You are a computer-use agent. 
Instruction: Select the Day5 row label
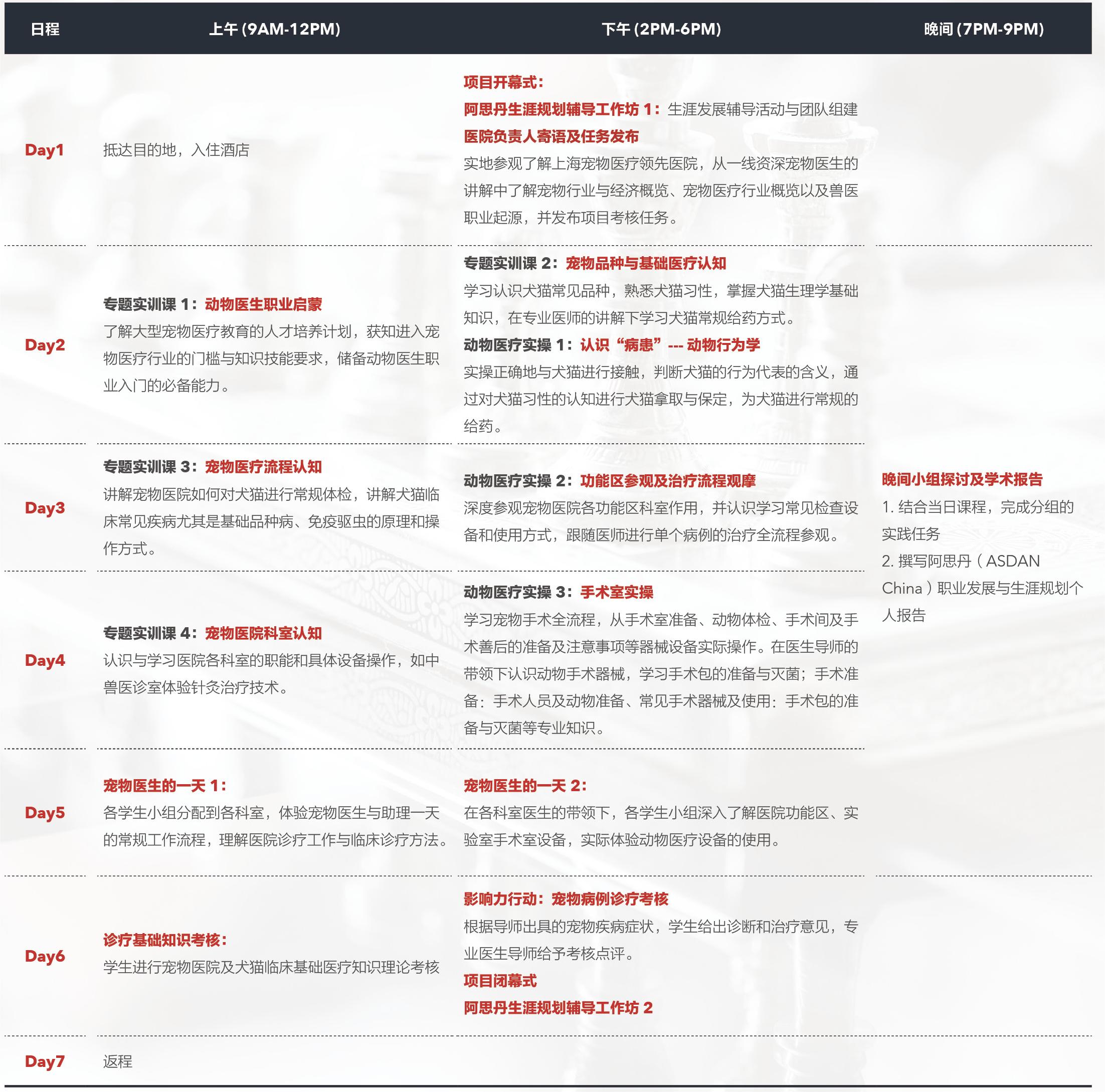point(45,813)
